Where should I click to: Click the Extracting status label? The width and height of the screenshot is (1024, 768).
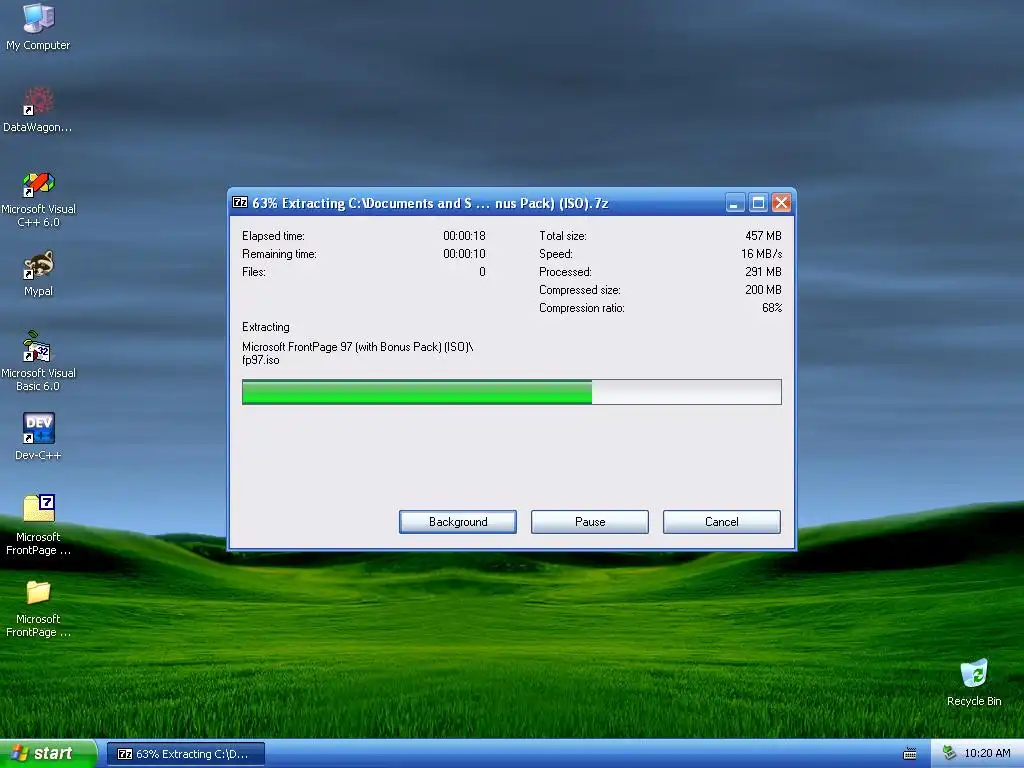coord(266,327)
